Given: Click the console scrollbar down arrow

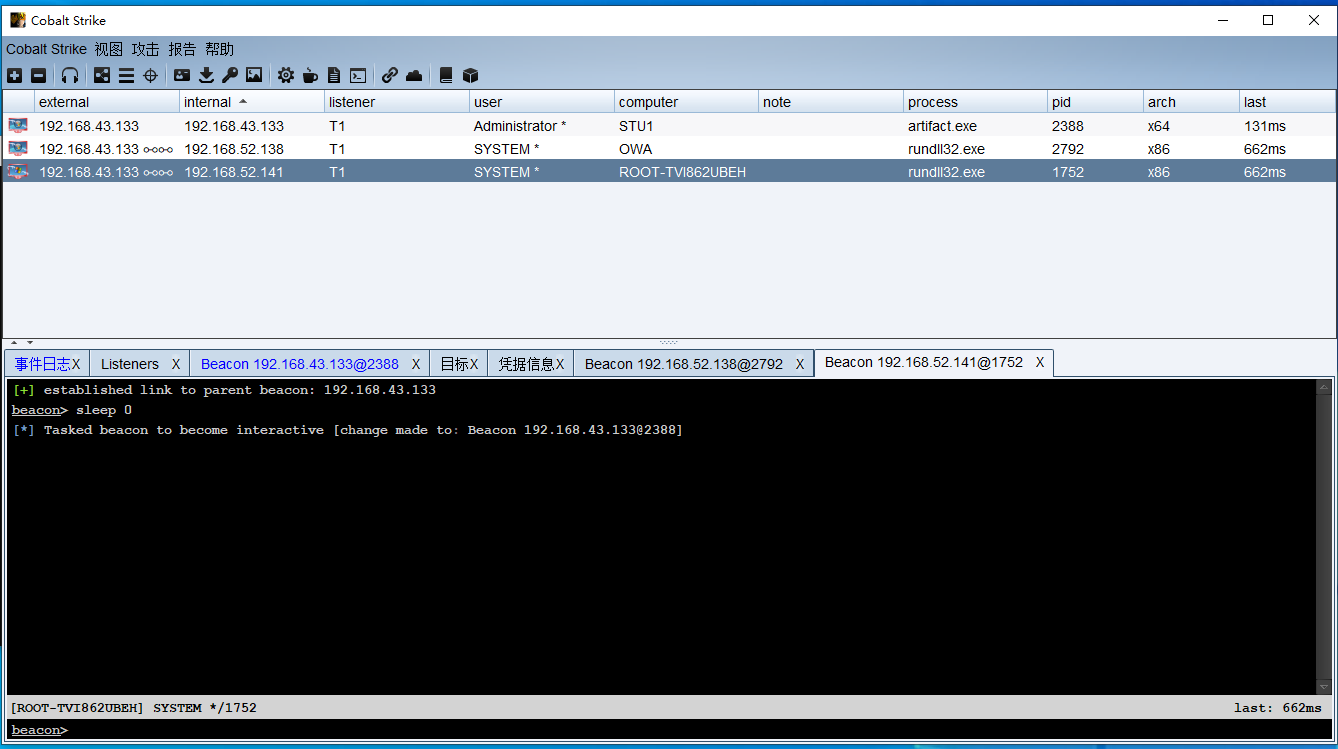Looking at the screenshot, I should coord(1325,687).
